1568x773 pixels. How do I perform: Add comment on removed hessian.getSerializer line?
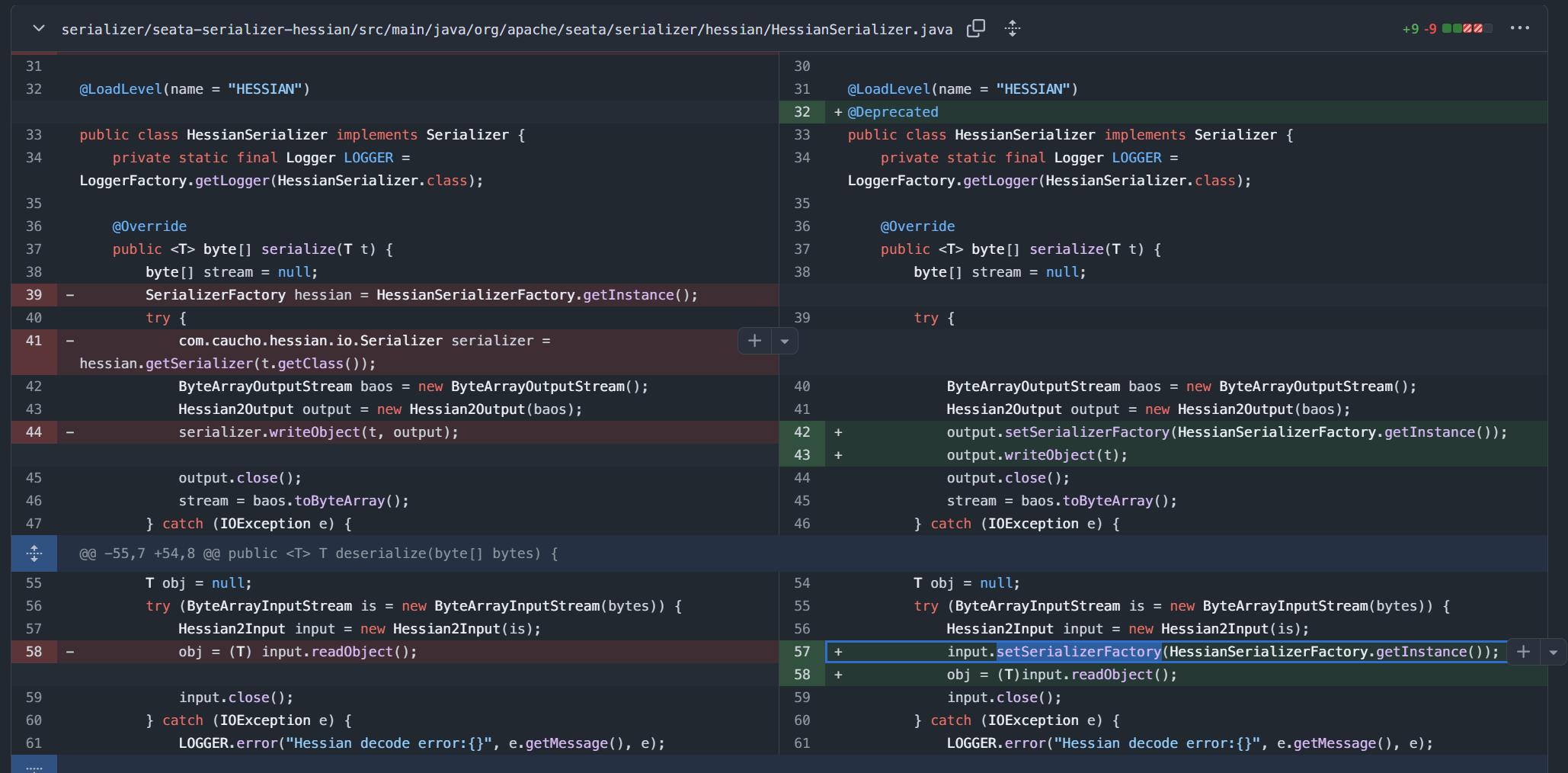(755, 341)
